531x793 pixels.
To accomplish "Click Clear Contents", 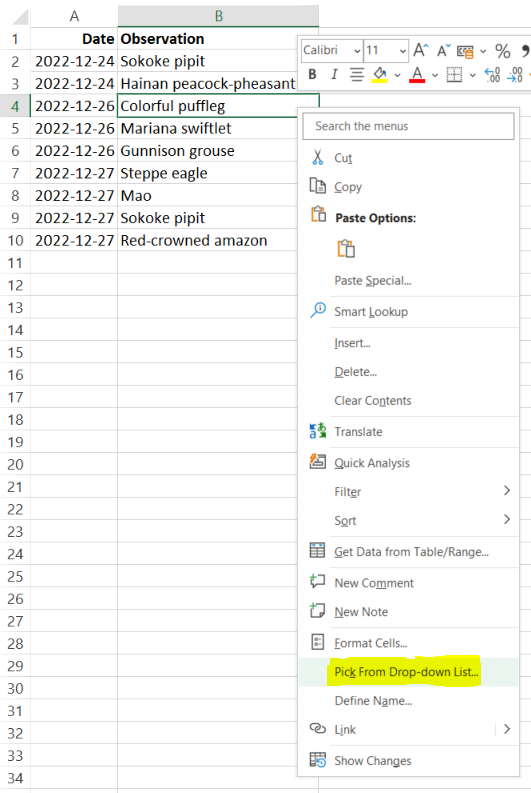I will coord(373,401).
